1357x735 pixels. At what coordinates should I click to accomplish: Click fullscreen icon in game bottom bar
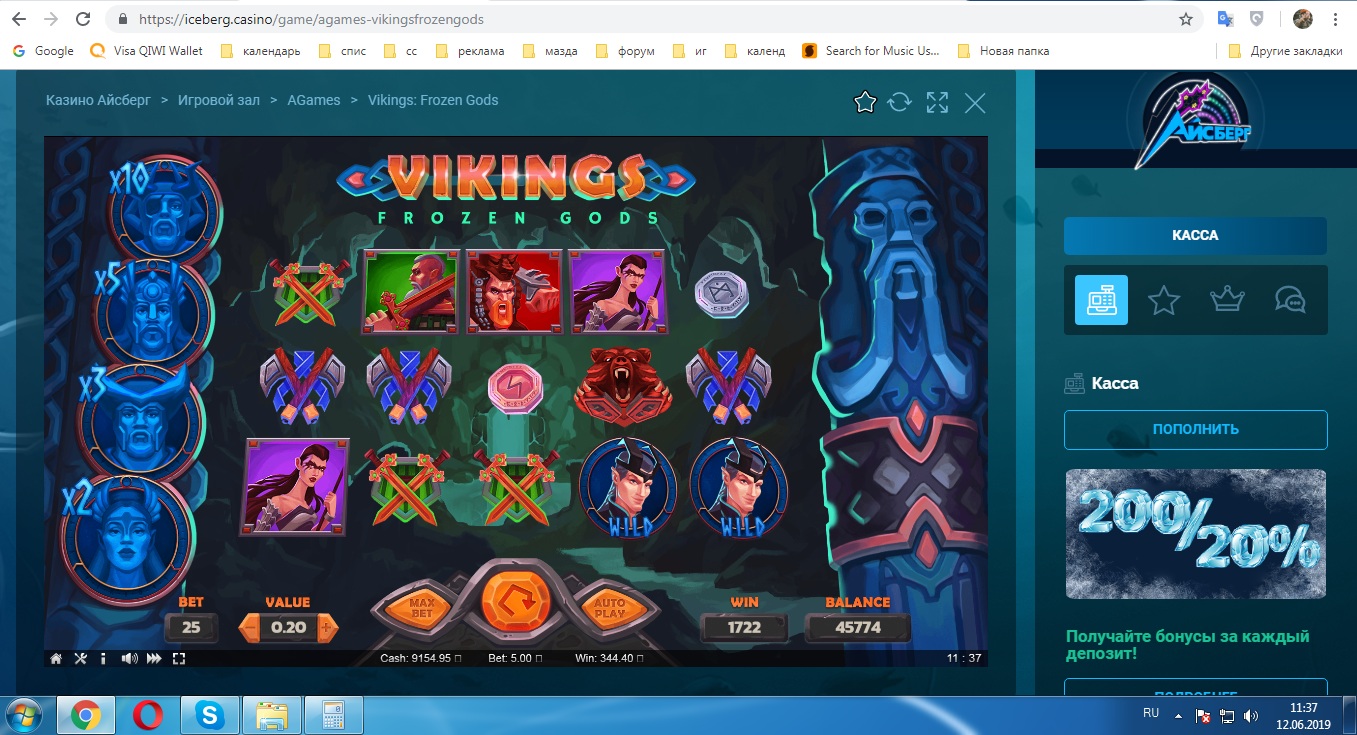[x=179, y=658]
